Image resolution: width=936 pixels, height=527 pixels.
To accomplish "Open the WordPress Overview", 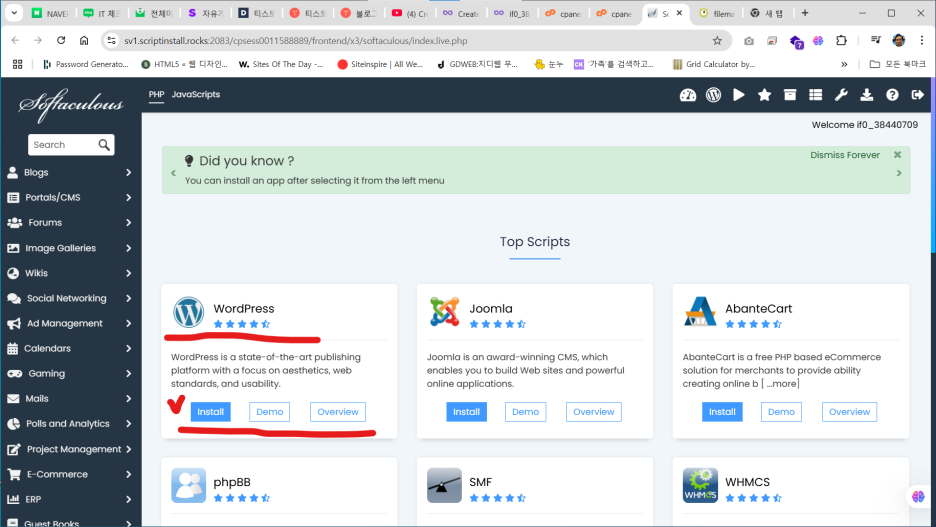I will [x=338, y=412].
